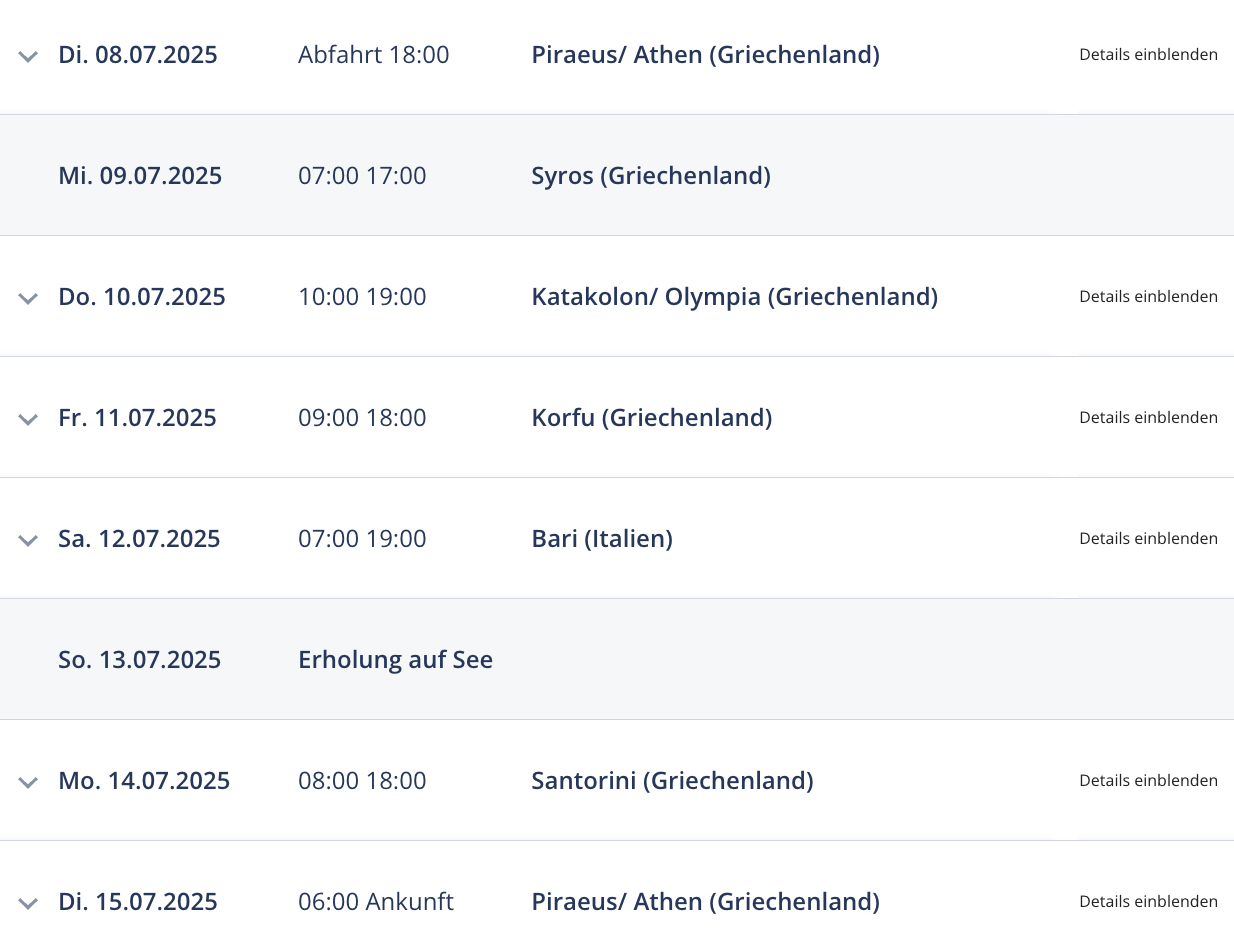Click Details einblenden for Katakolon/ Olympia
Screen dimensions: 1234x932
coord(1148,297)
